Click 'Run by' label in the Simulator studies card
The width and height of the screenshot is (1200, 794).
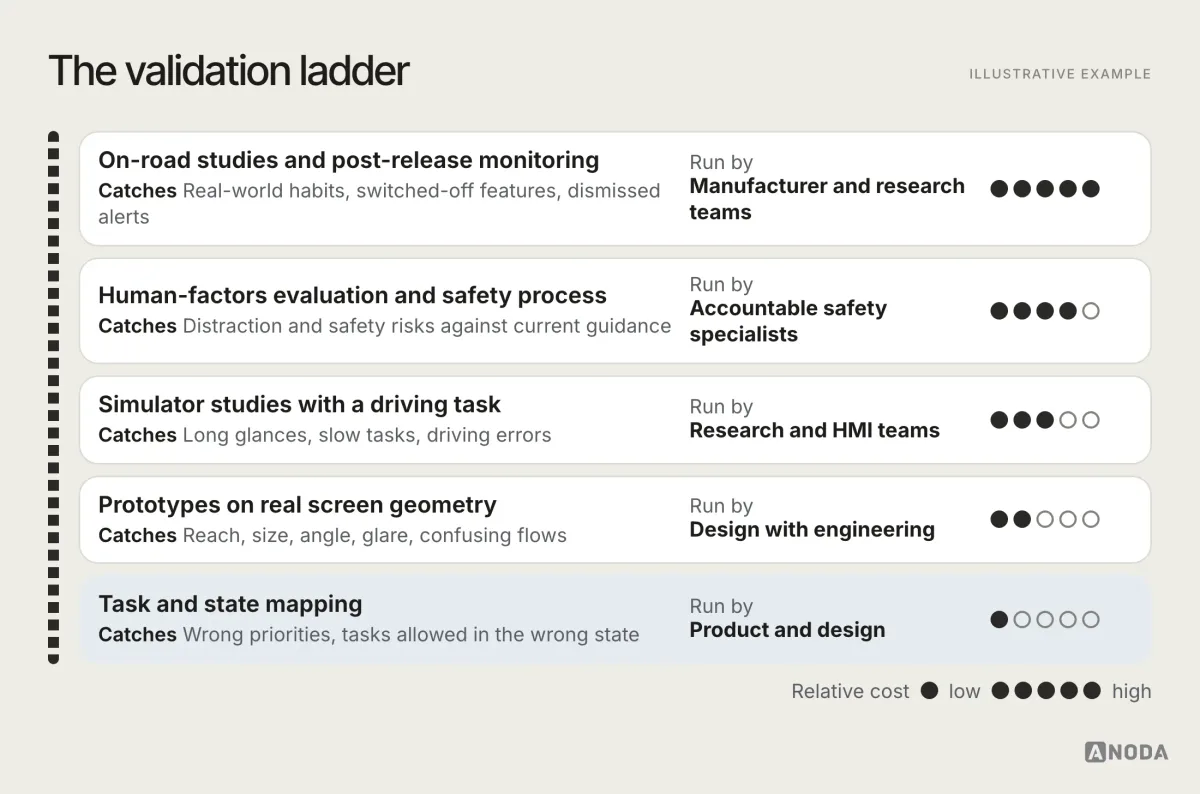coord(721,407)
